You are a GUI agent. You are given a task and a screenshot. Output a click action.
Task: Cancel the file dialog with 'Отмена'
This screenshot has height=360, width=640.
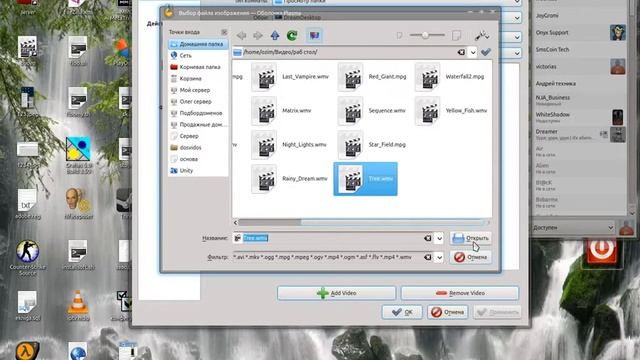click(471, 257)
